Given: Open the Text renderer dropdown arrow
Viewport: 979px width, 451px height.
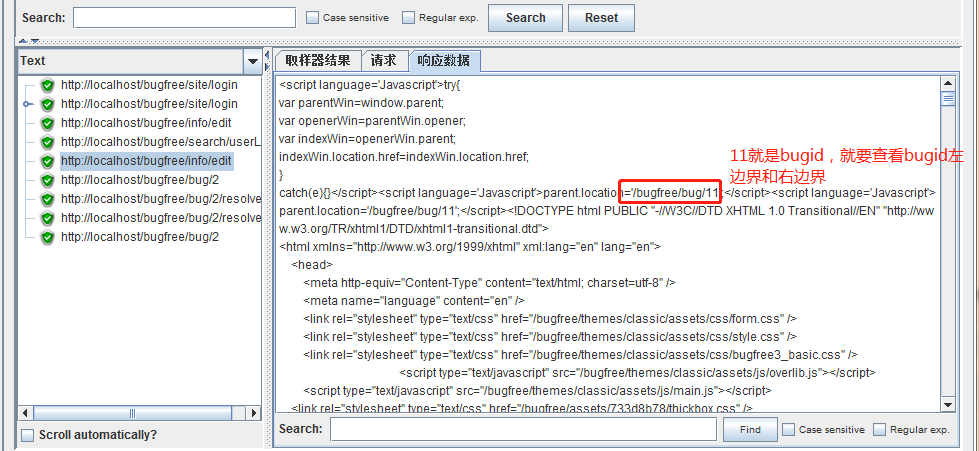Looking at the screenshot, I should click(x=253, y=61).
